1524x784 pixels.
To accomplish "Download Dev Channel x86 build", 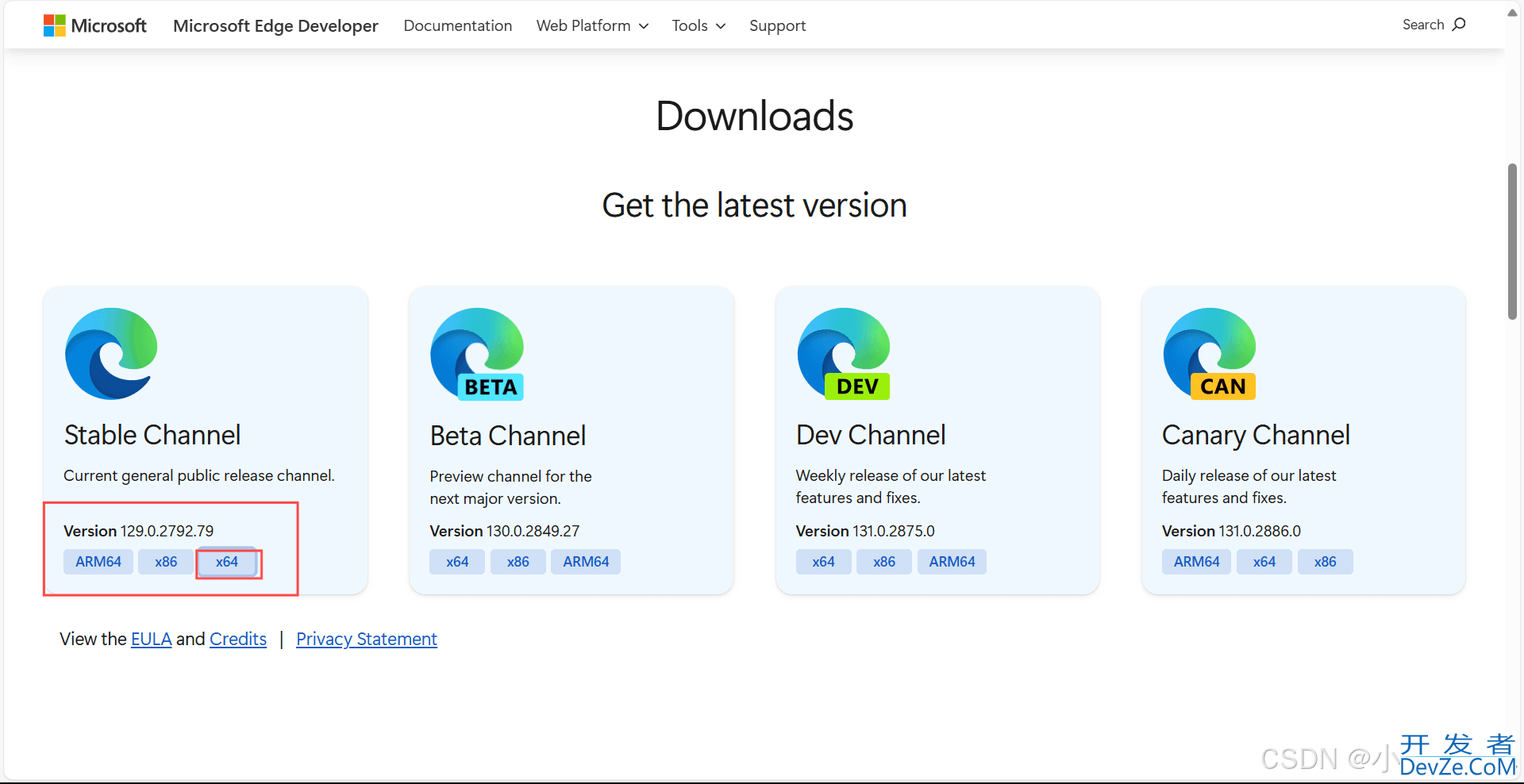I will 884,562.
